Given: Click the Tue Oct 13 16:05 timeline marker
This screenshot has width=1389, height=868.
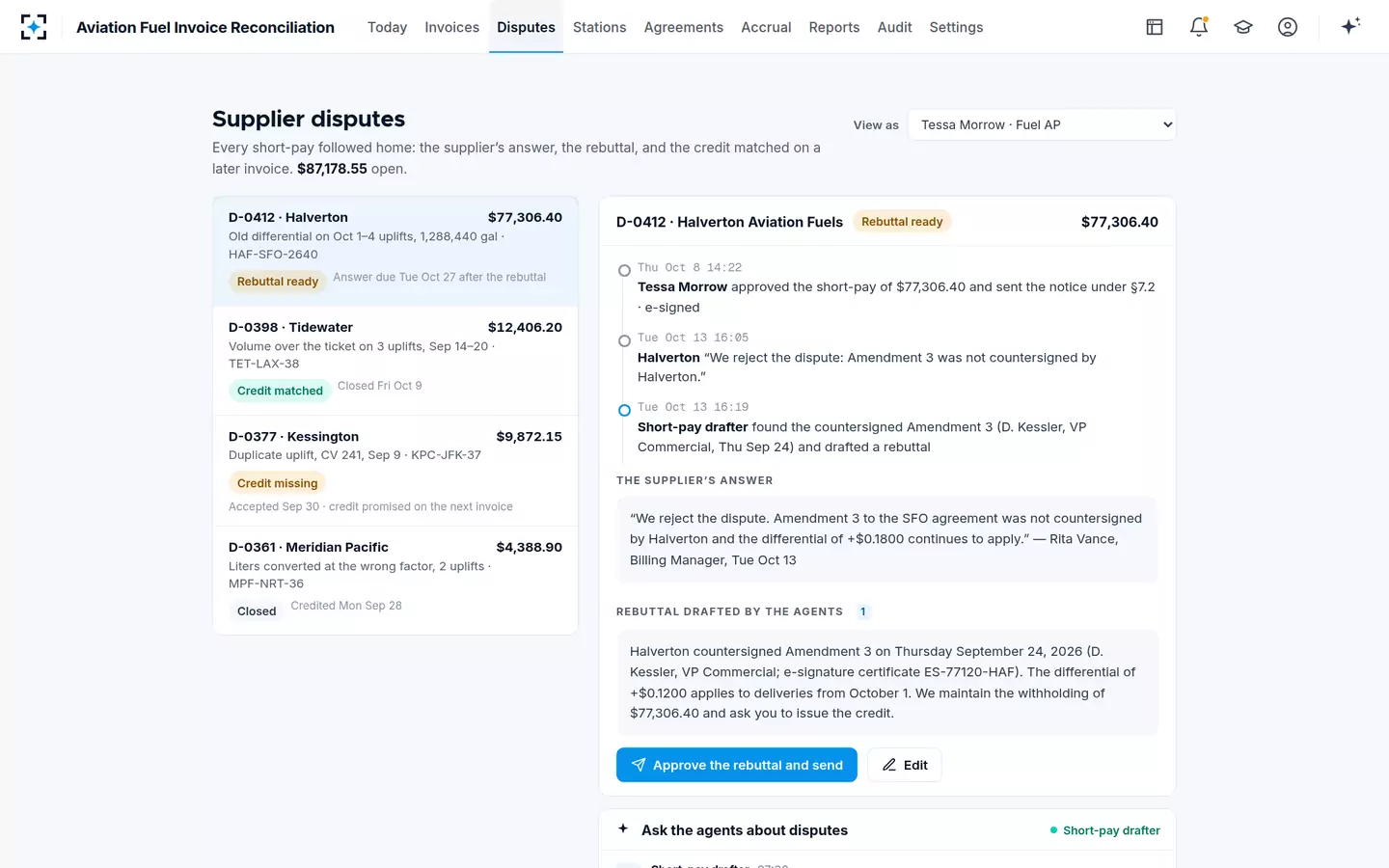Looking at the screenshot, I should click(x=624, y=340).
